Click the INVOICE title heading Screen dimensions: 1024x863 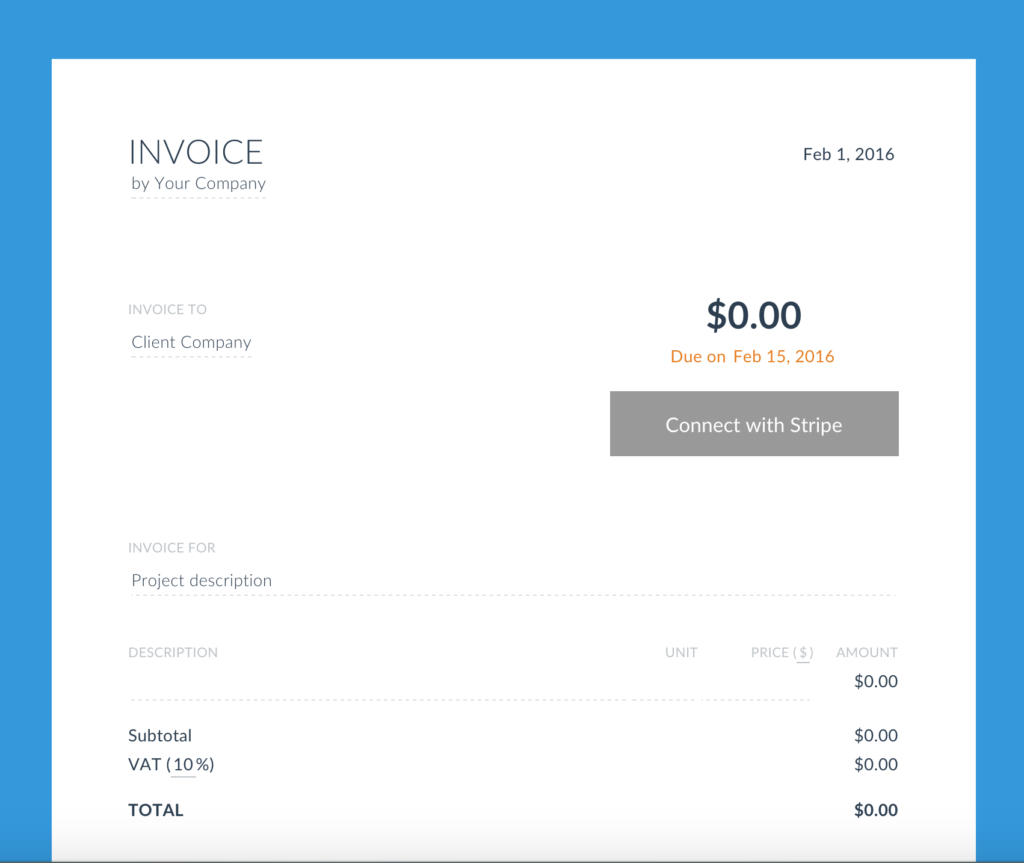click(196, 152)
